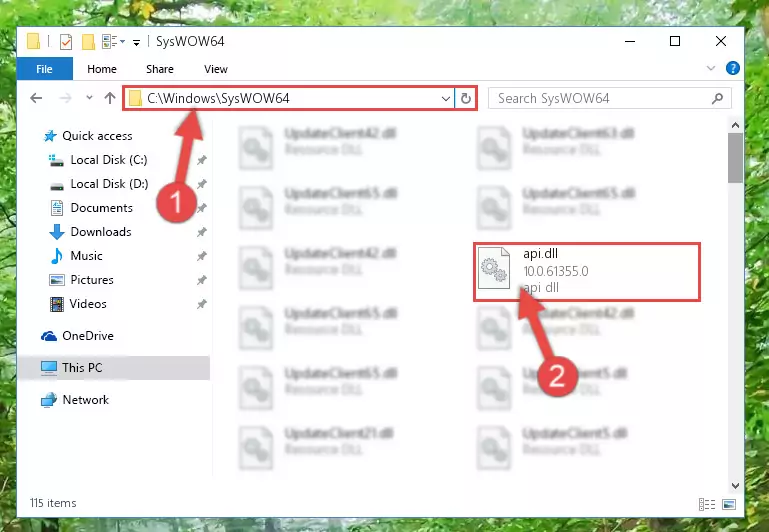Click the Music note icon

57,256
